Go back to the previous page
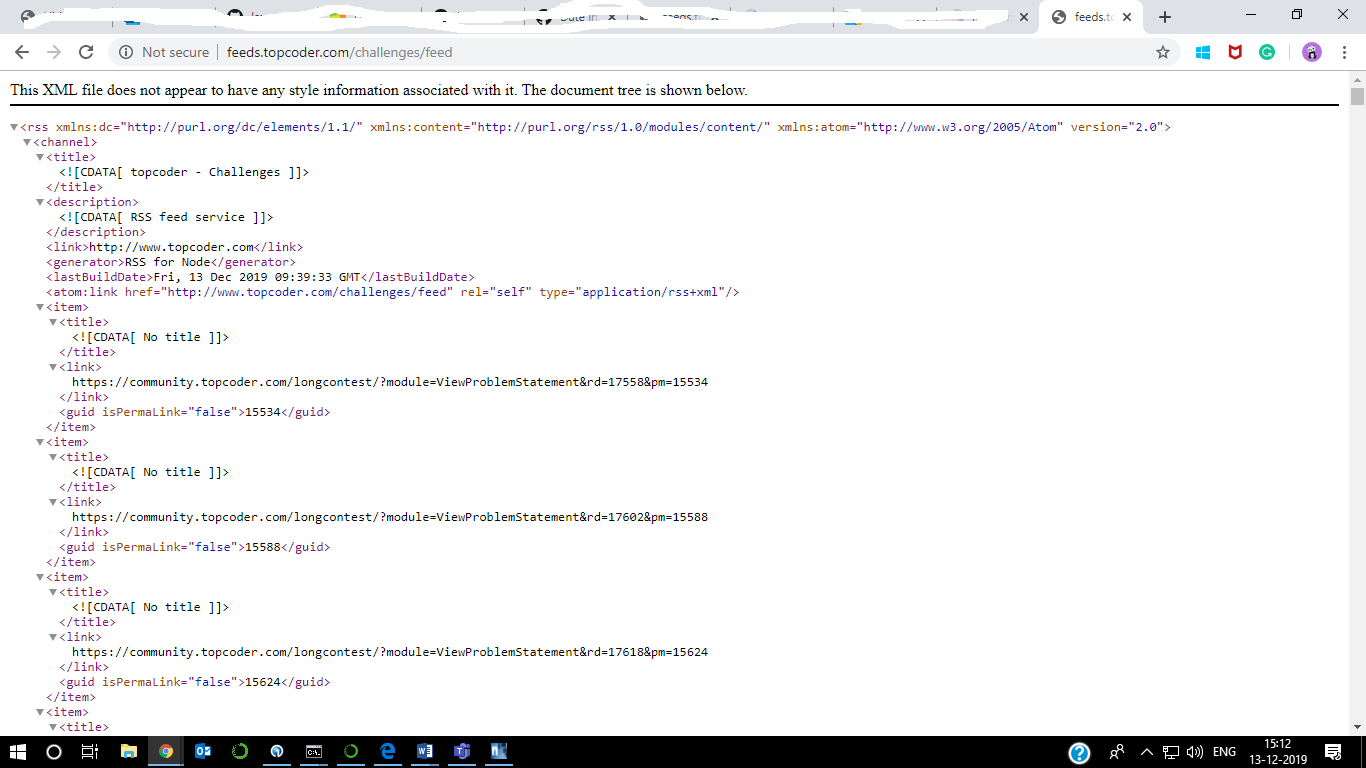The image size is (1366, 768). tap(22, 52)
